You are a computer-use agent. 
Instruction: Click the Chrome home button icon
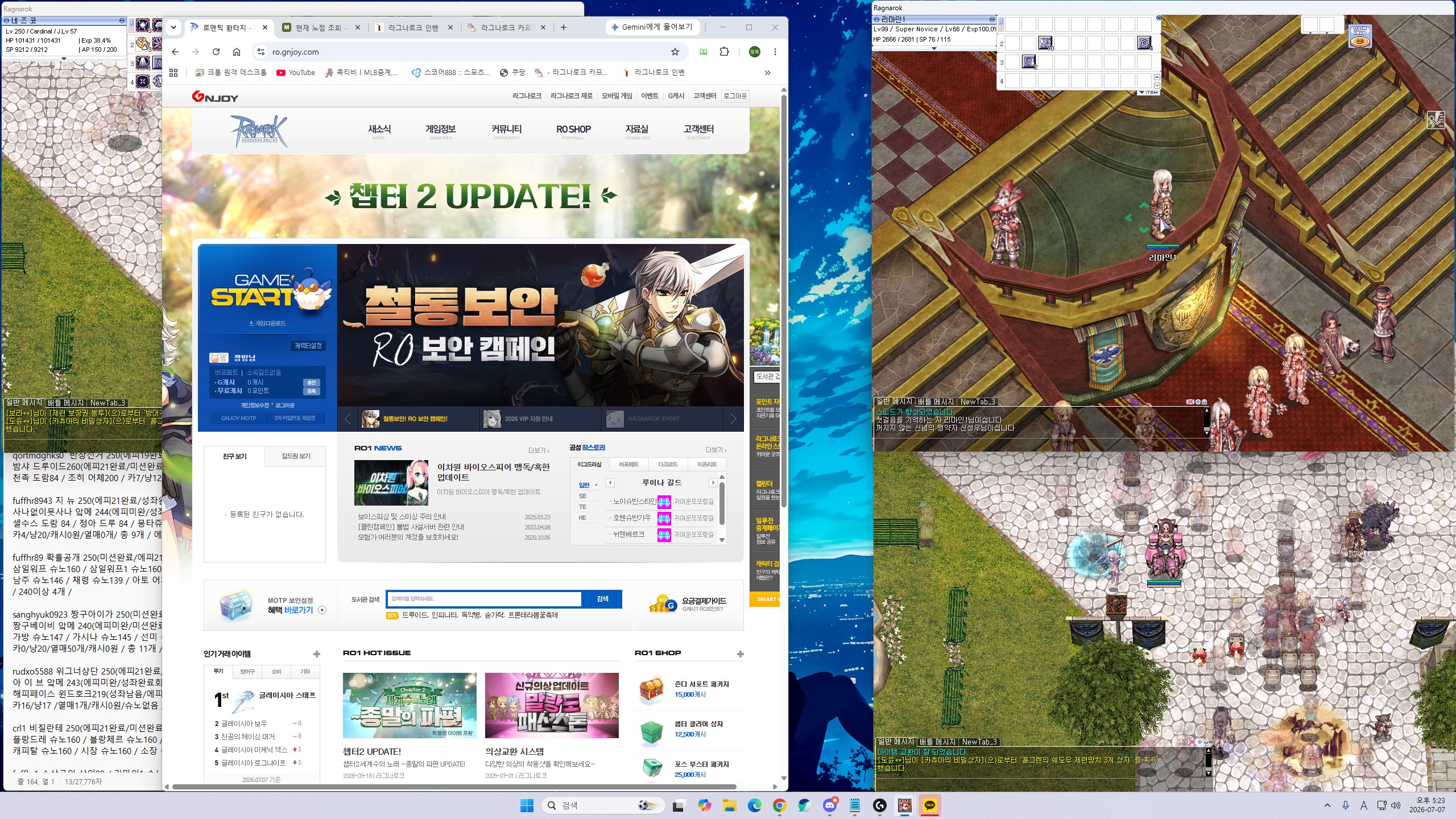(237, 52)
